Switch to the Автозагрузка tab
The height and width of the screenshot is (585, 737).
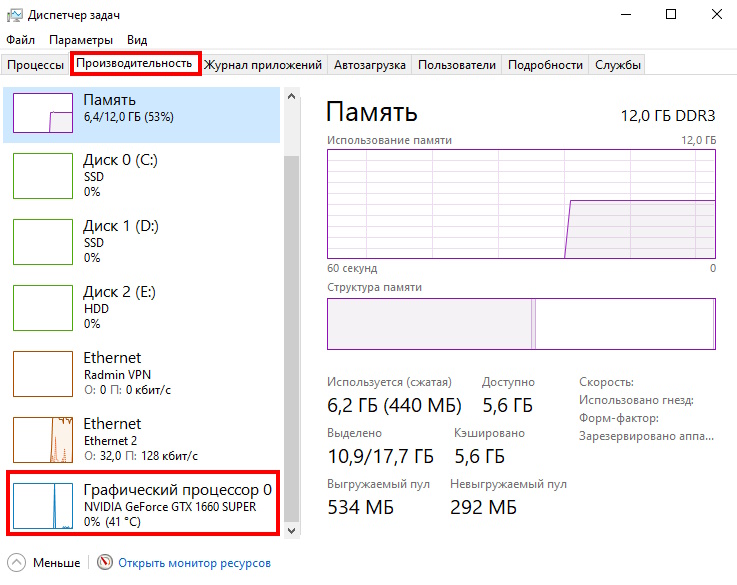[369, 64]
